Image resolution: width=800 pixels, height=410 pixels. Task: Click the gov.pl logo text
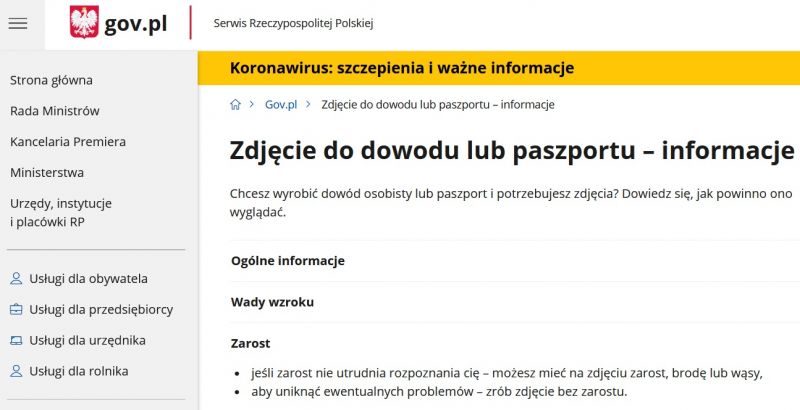(x=136, y=23)
